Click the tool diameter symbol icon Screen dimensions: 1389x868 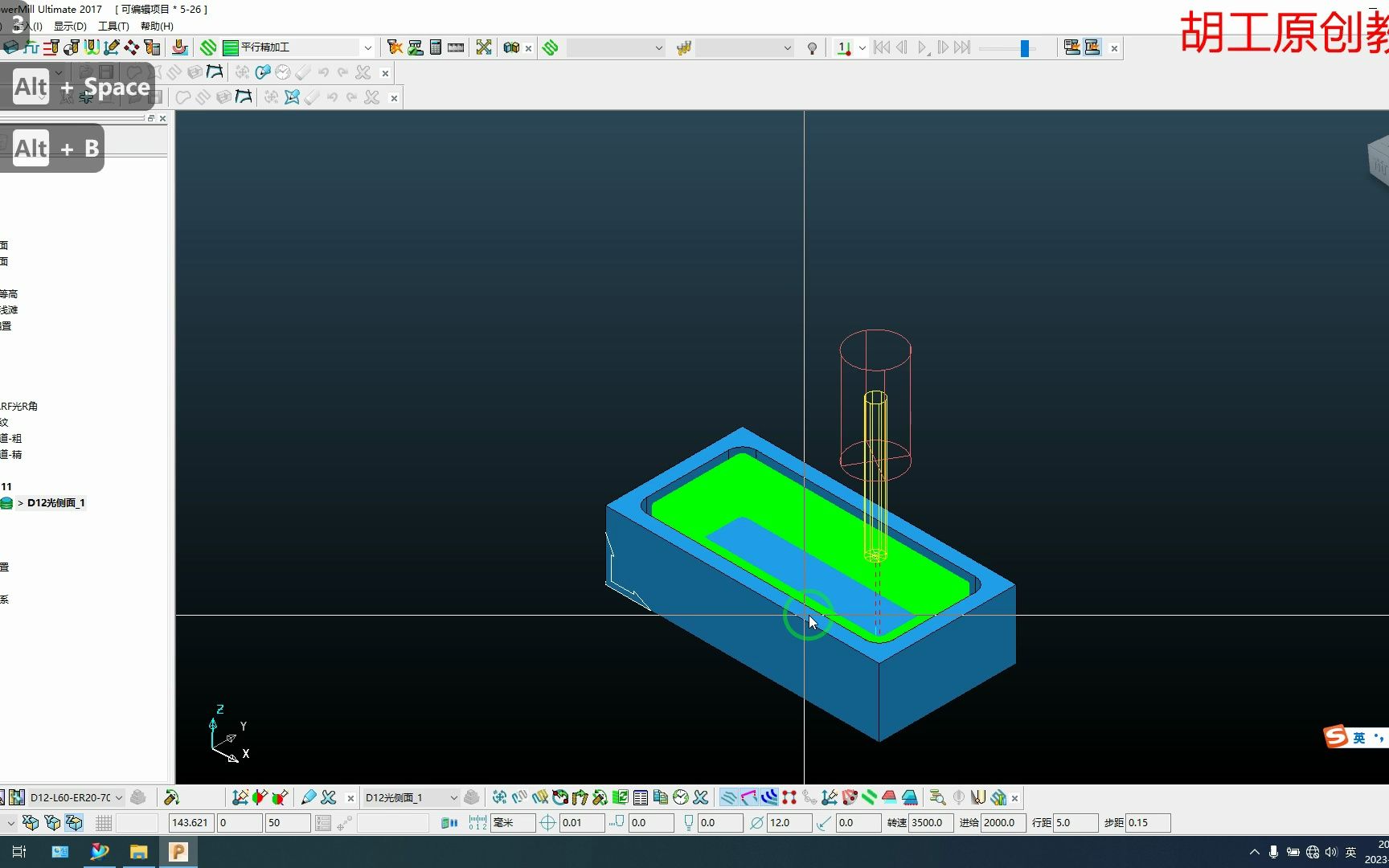coord(757,823)
